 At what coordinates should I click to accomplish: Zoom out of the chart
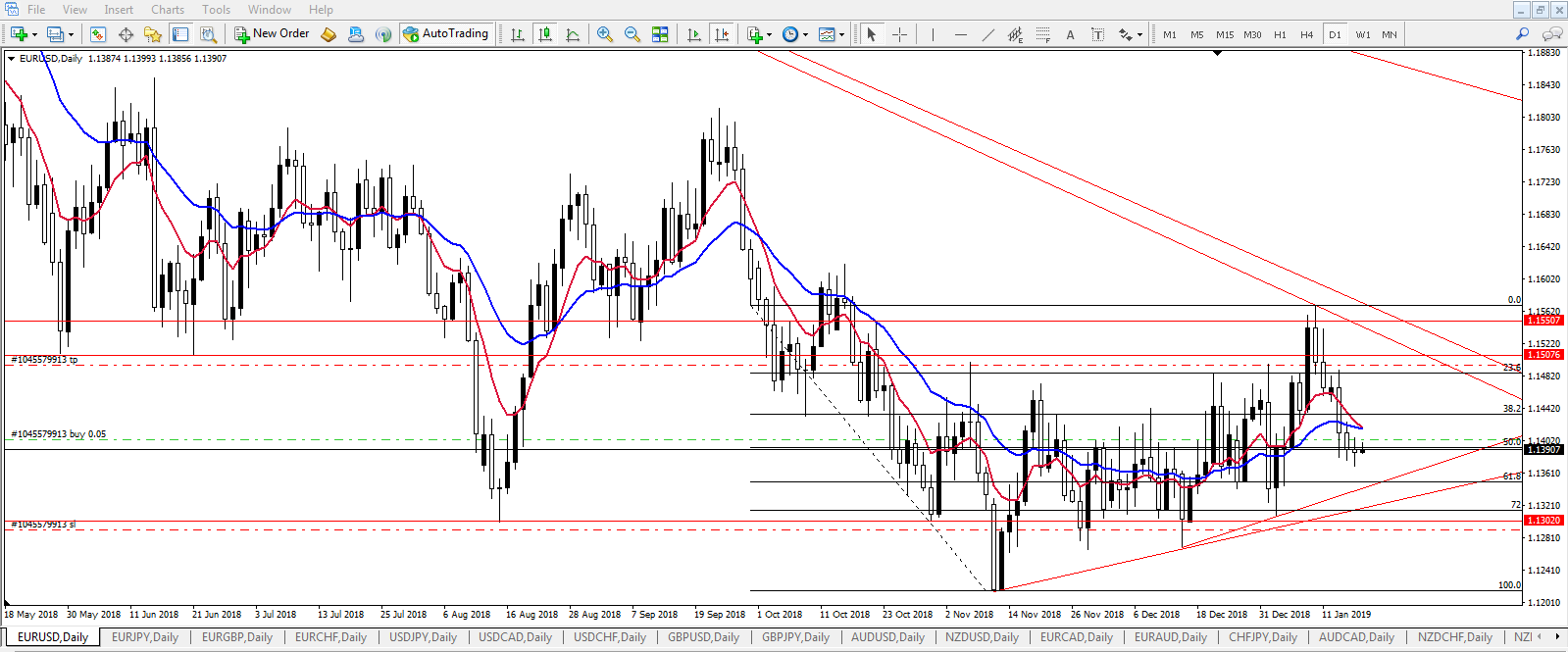632,34
